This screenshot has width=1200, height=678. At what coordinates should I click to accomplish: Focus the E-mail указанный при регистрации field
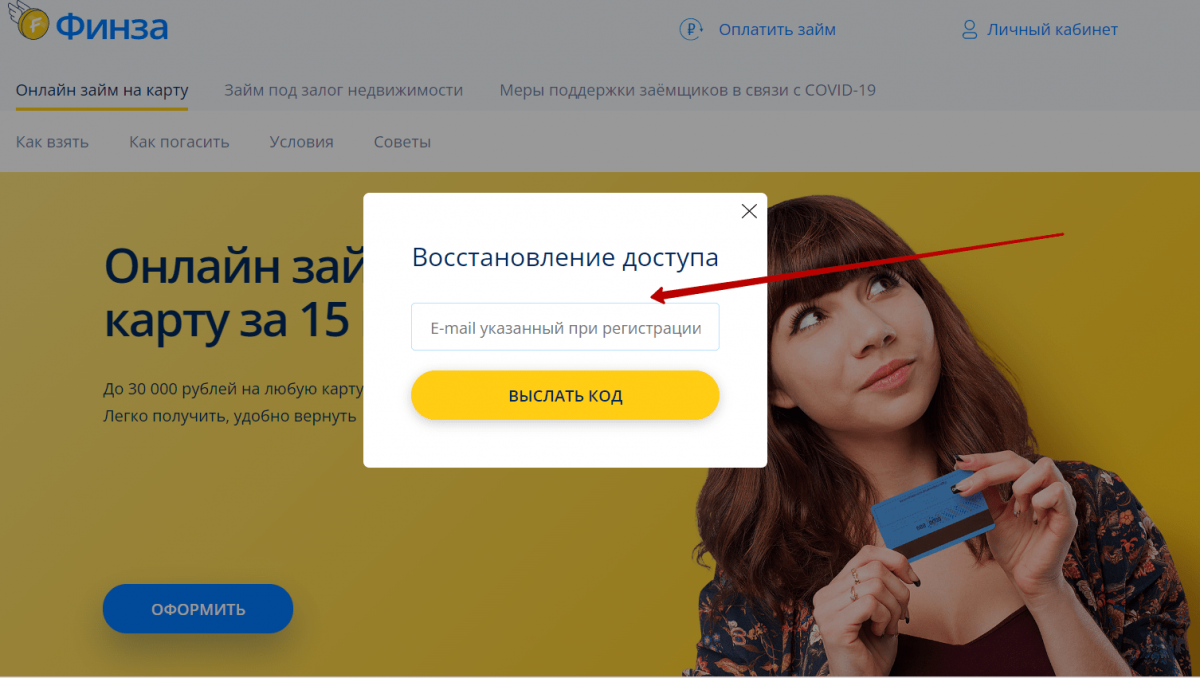point(565,327)
